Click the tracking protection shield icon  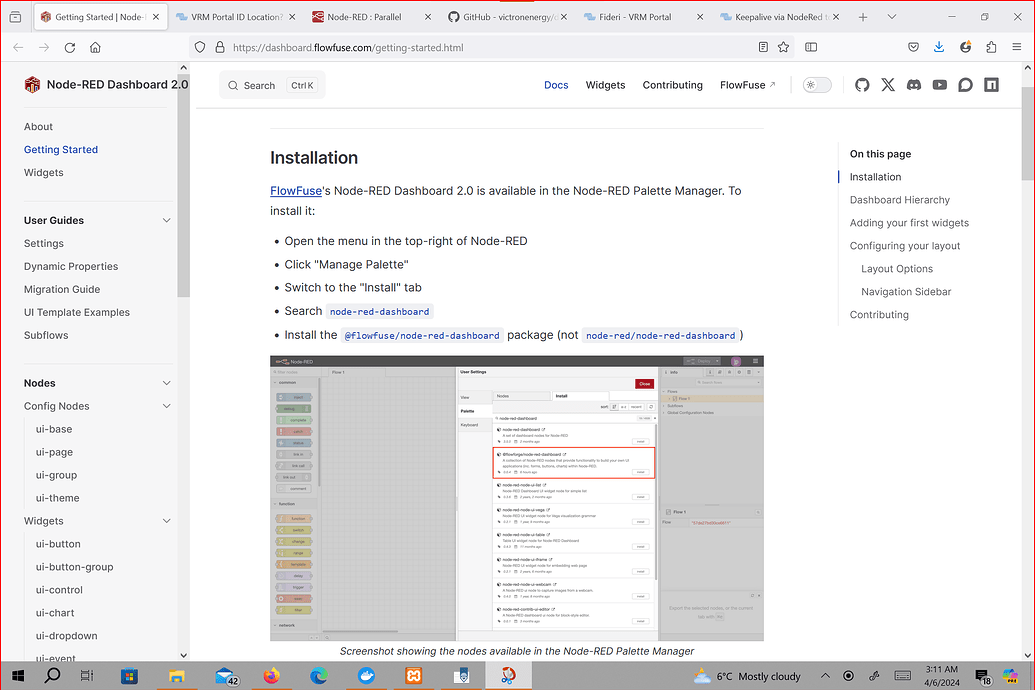click(199, 47)
